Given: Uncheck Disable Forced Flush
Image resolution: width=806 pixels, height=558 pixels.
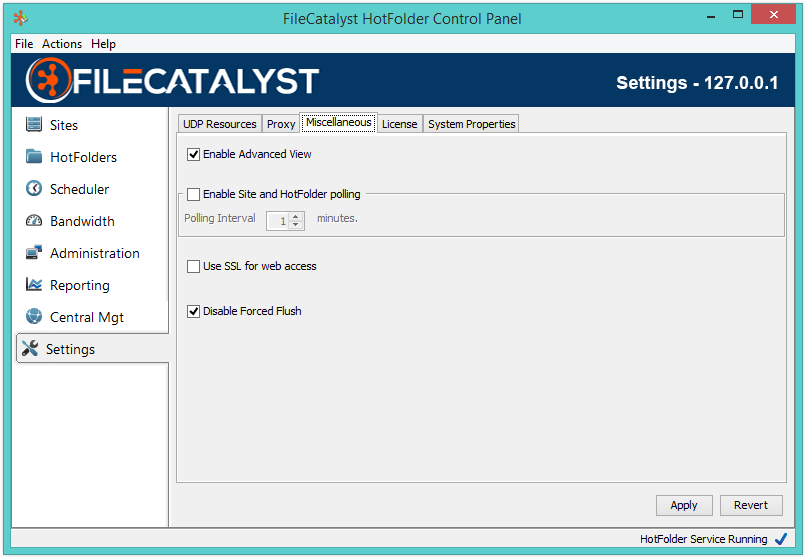Looking at the screenshot, I should click(x=193, y=311).
